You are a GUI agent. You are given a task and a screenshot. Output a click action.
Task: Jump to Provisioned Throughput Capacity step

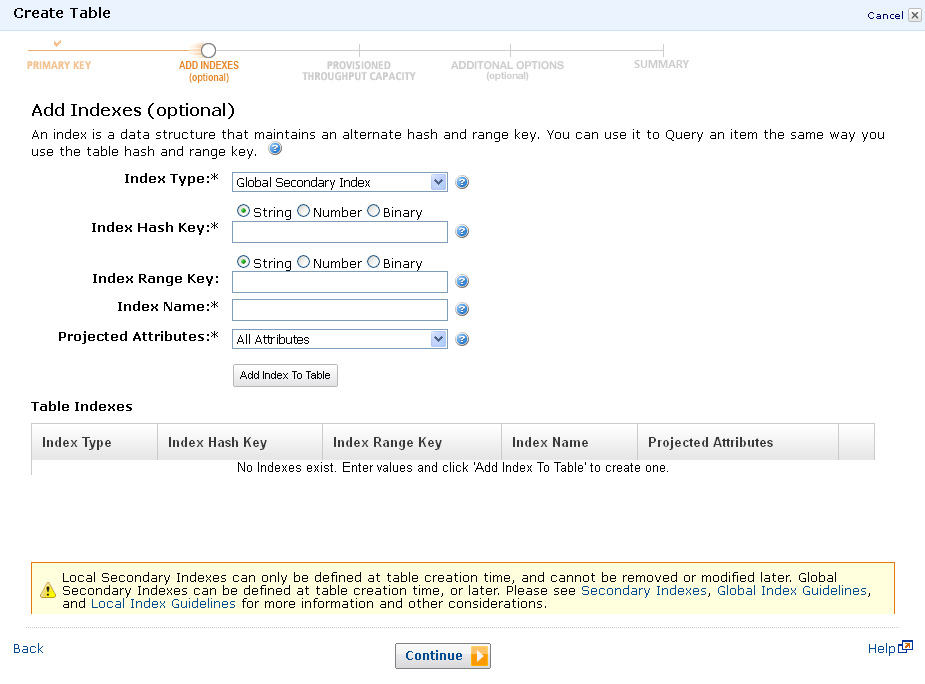pyautogui.click(x=359, y=70)
